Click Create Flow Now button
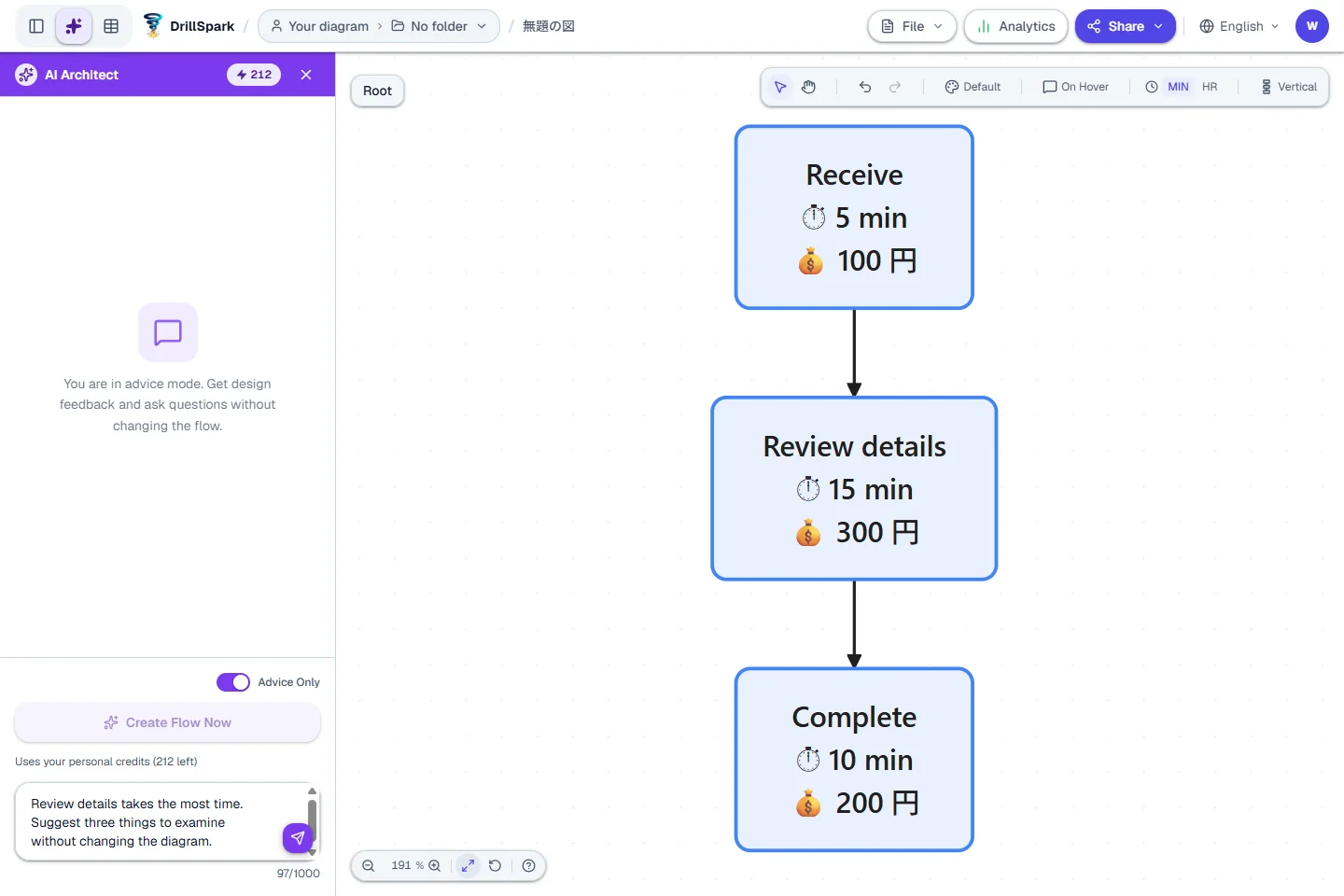Image resolution: width=1344 pixels, height=896 pixels. coord(168,722)
